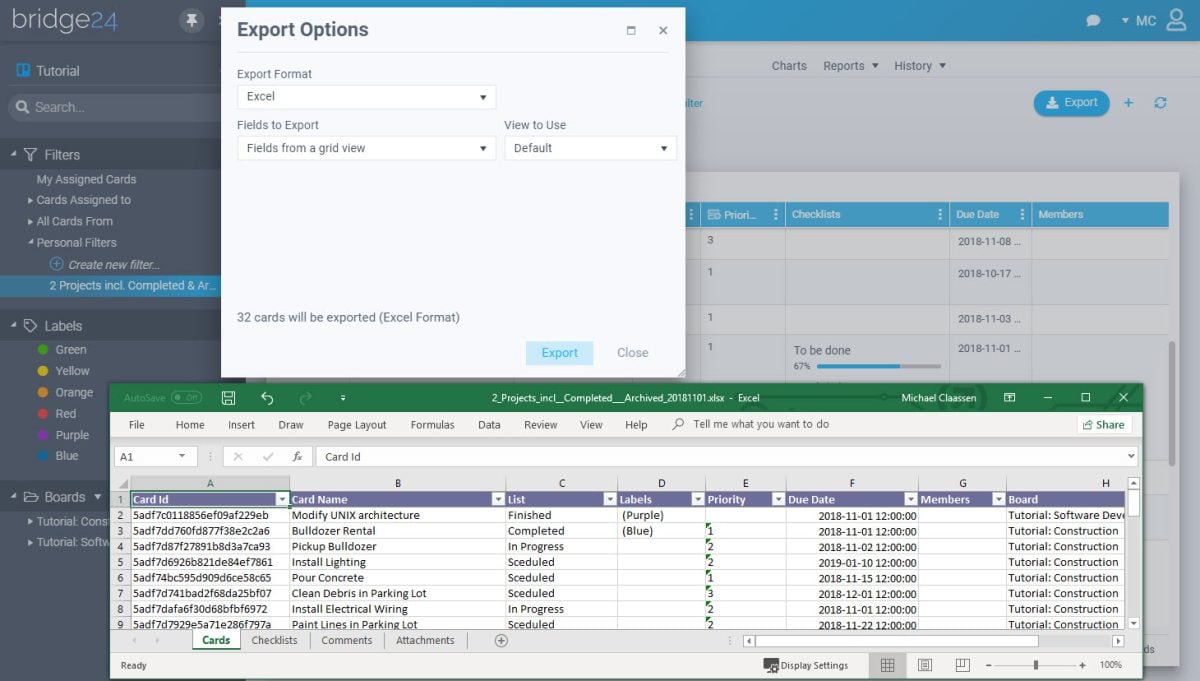Open the Card Id column filter dropdown
Image resolution: width=1200 pixels, height=681 pixels.
pyautogui.click(x=281, y=498)
